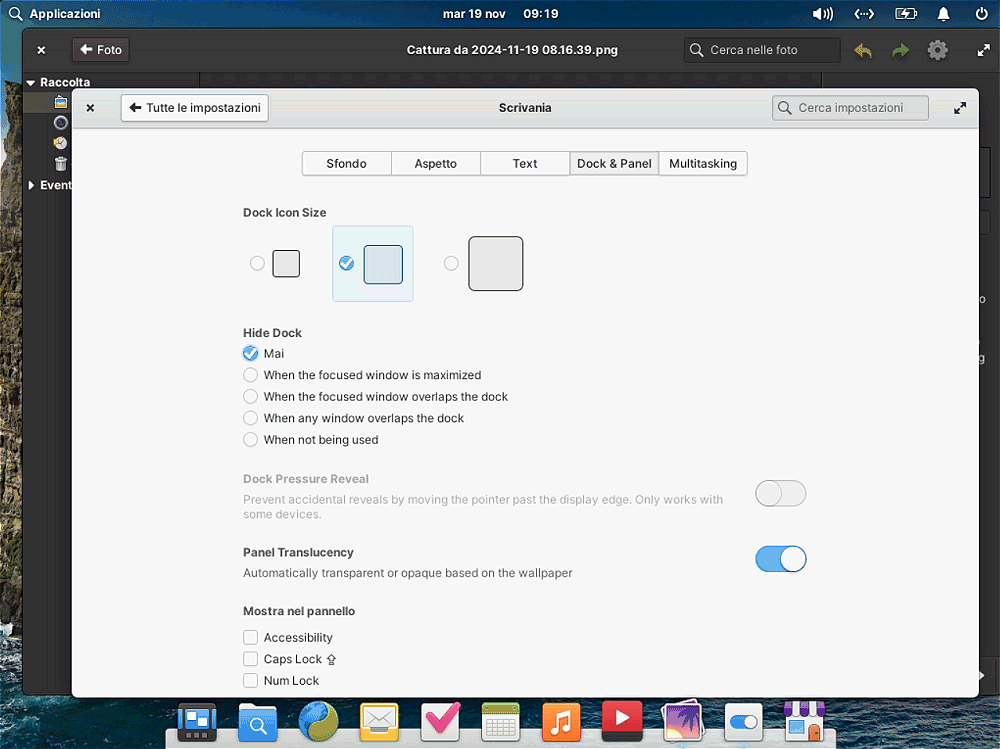
Task: Click the Cerca nelle foto search field
Action: (762, 50)
